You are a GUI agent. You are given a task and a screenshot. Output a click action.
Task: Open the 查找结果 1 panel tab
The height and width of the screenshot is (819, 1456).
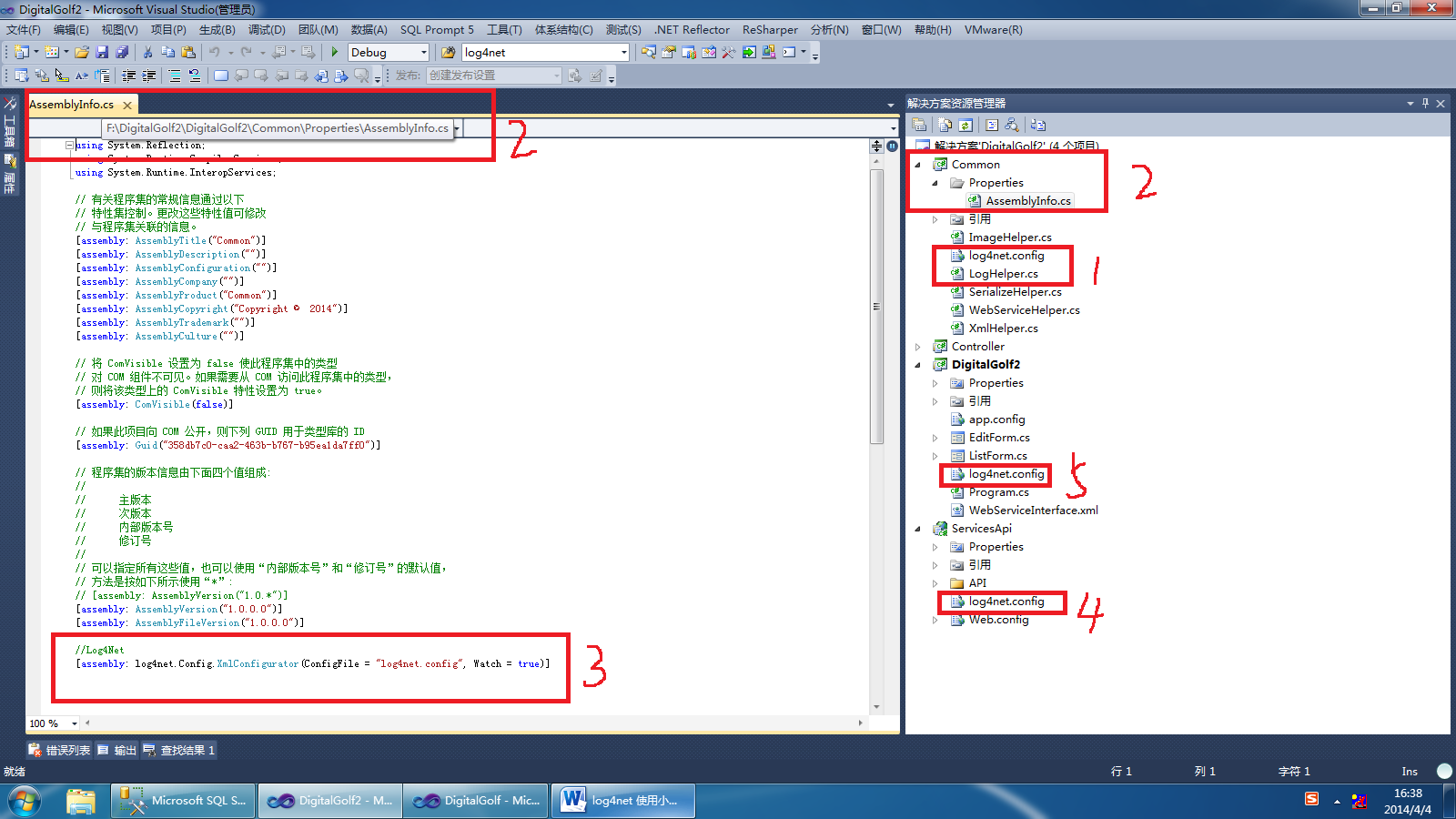[179, 750]
